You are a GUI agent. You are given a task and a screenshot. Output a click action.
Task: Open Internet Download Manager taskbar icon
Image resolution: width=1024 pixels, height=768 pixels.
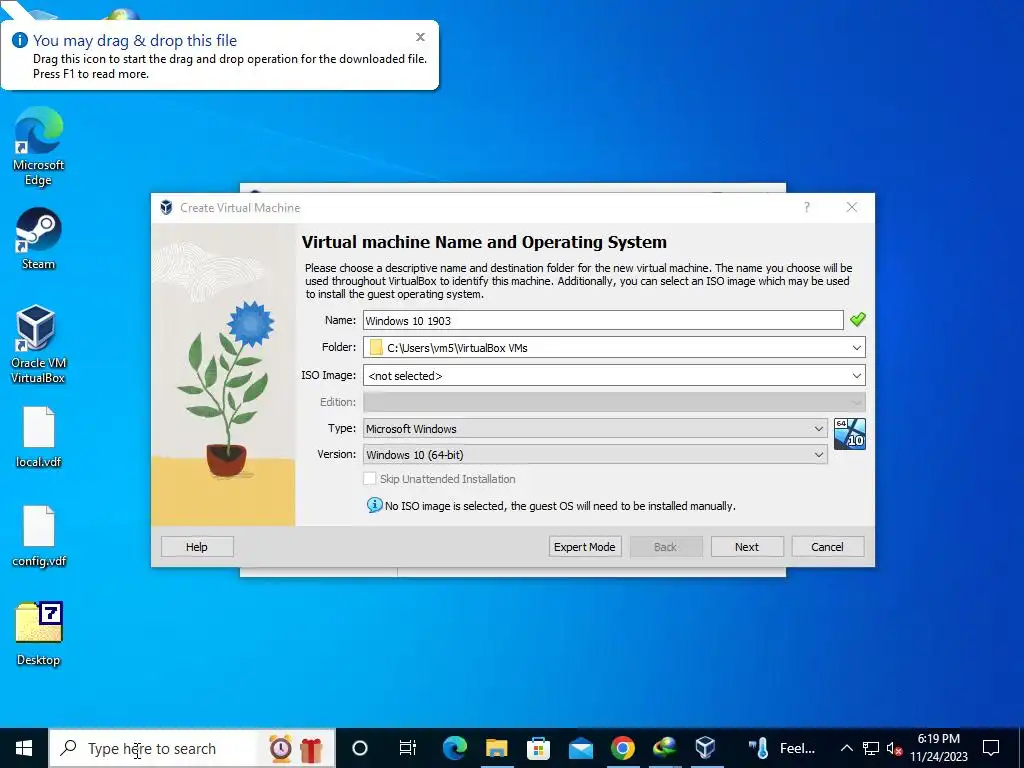pos(664,748)
